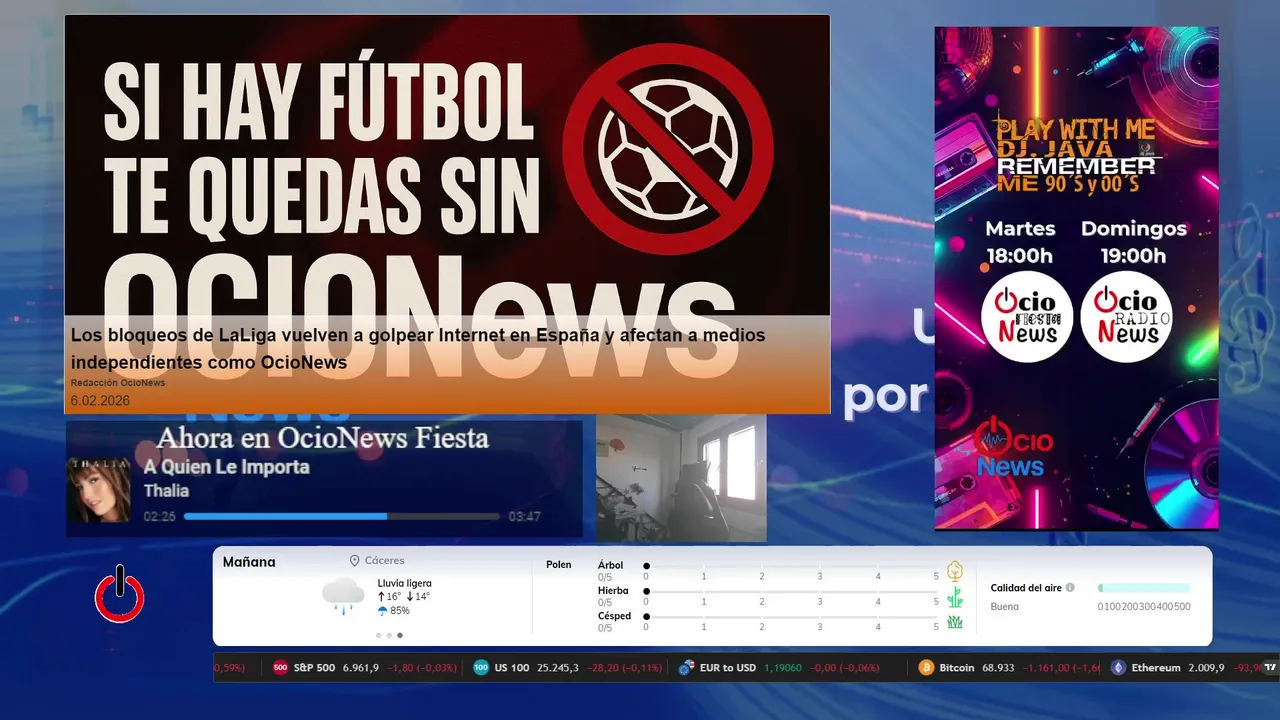Click the Ethereum ticker label
This screenshot has height=720, width=1280.
(1156, 667)
